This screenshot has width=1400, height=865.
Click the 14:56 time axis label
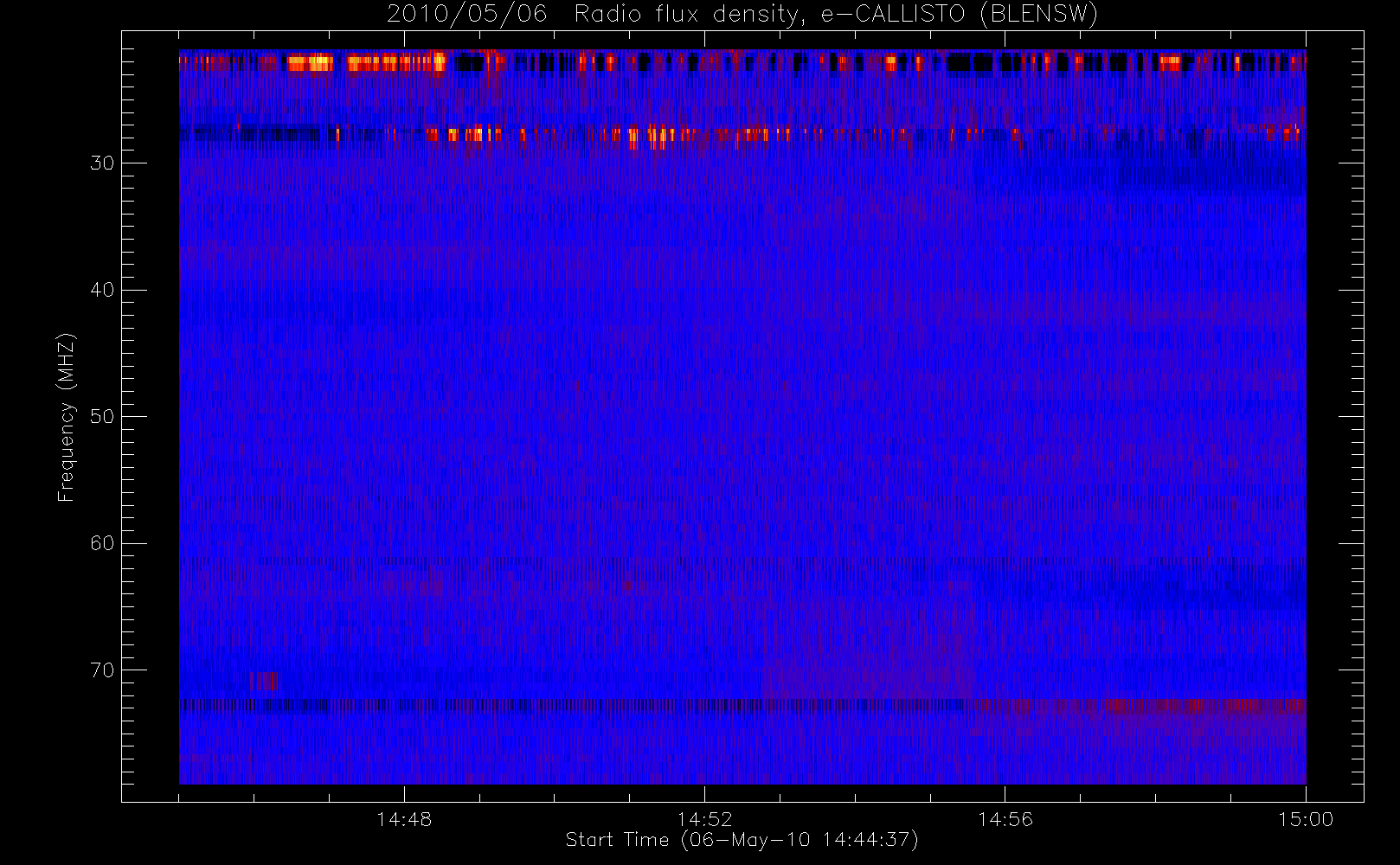point(1005,818)
